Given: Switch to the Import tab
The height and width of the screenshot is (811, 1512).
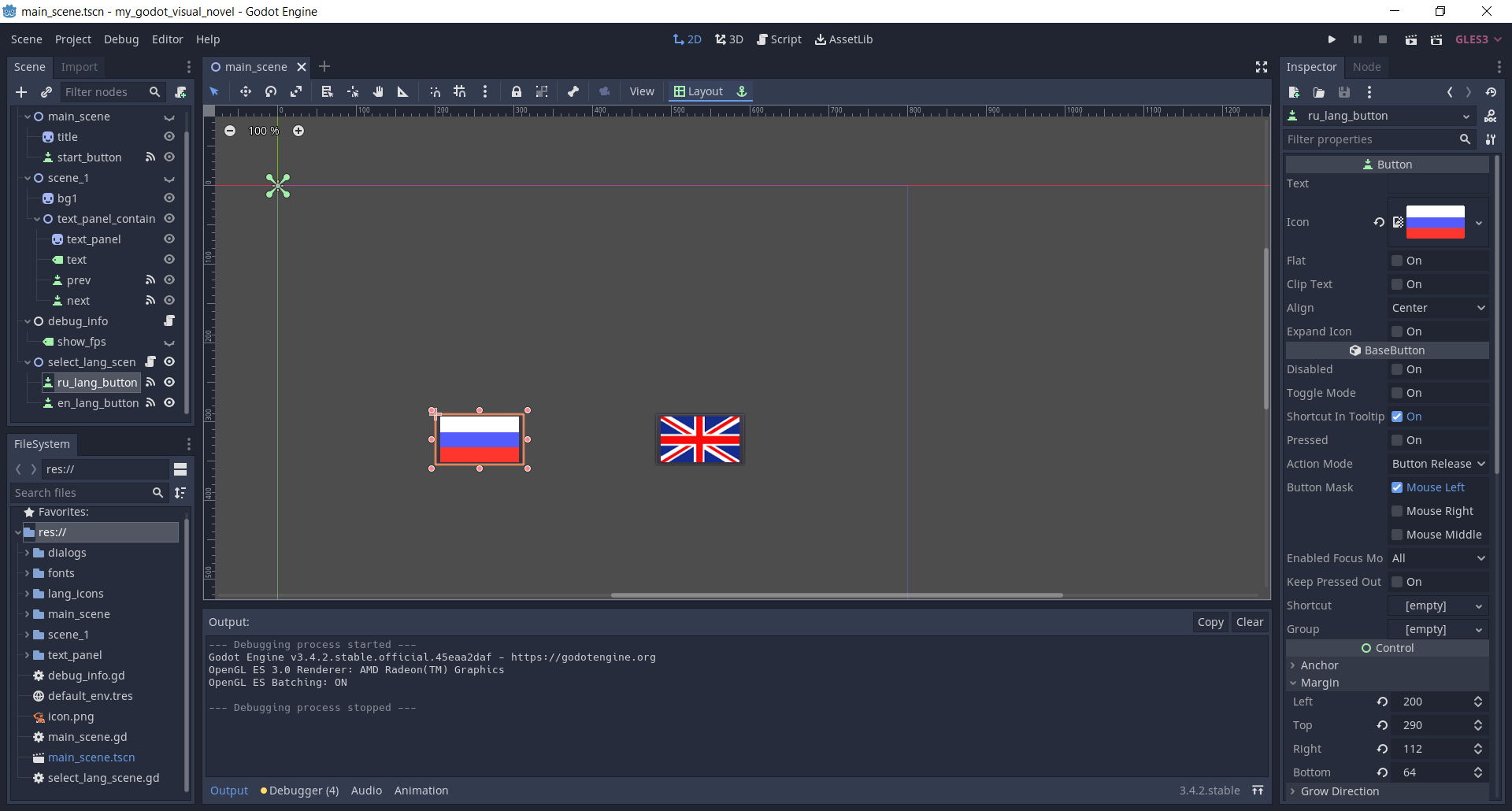Looking at the screenshot, I should (80, 67).
